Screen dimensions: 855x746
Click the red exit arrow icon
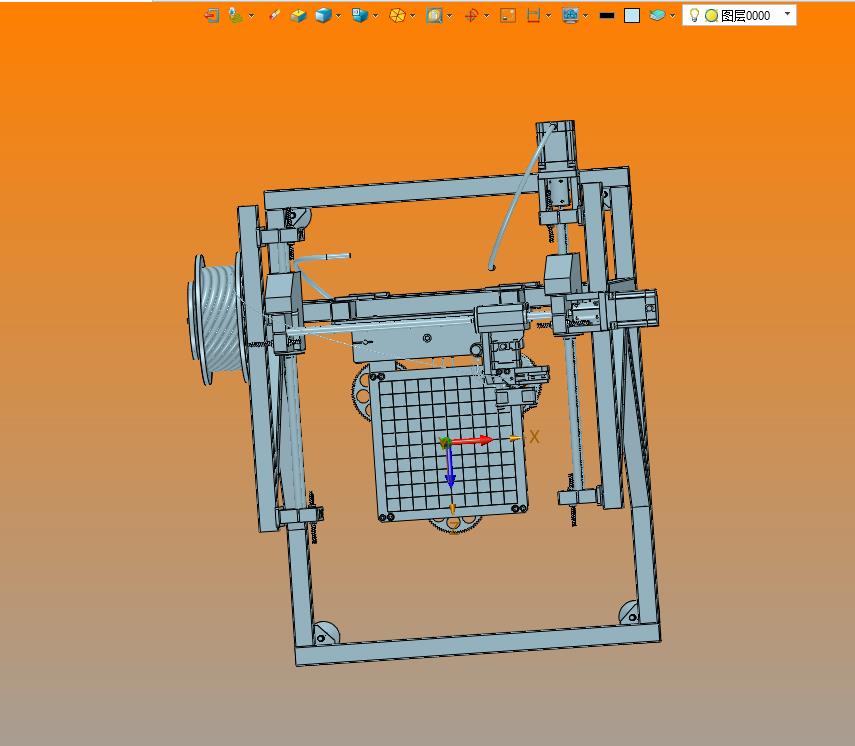pyautogui.click(x=212, y=15)
